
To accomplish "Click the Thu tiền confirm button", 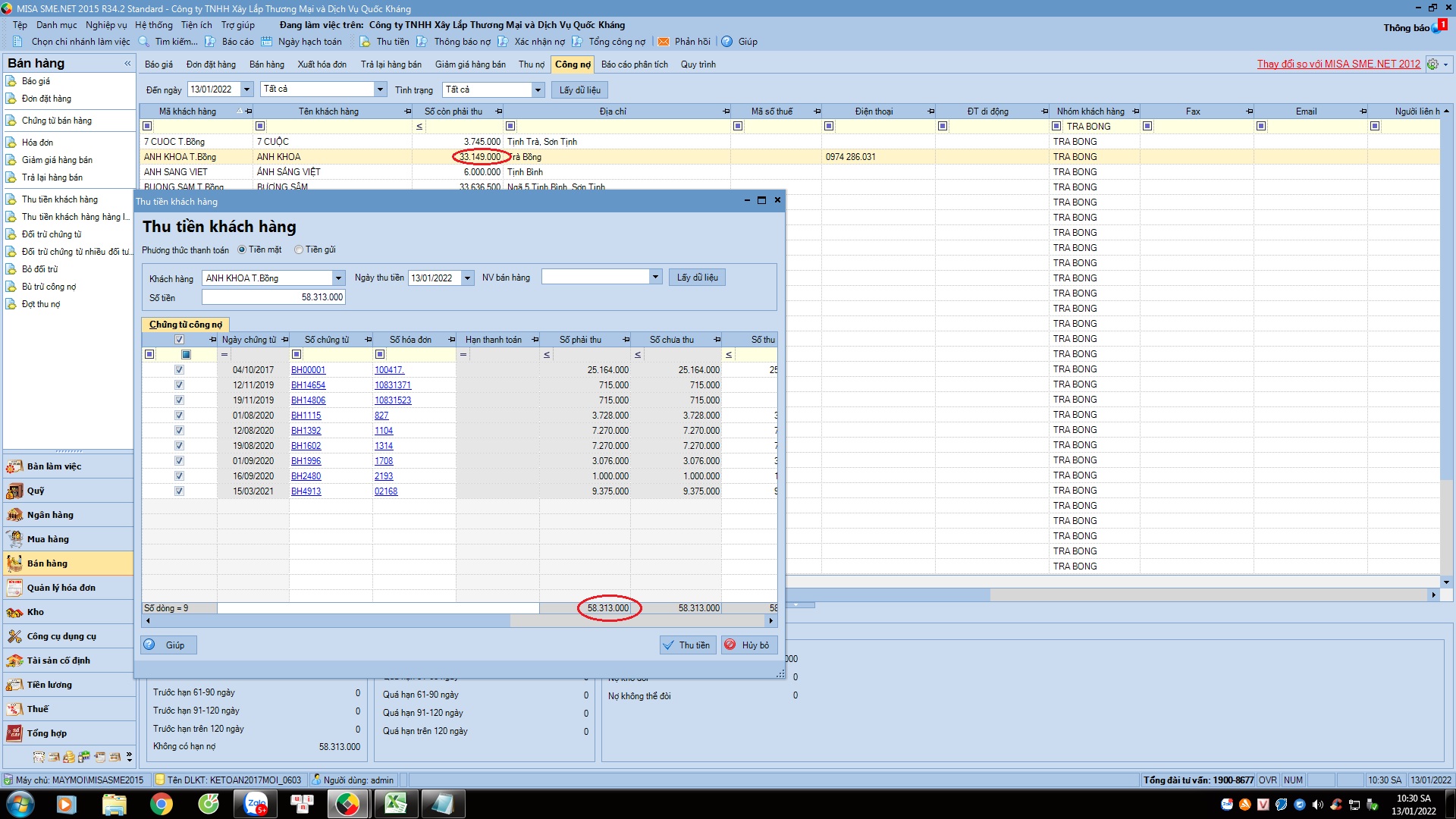I will coord(688,645).
